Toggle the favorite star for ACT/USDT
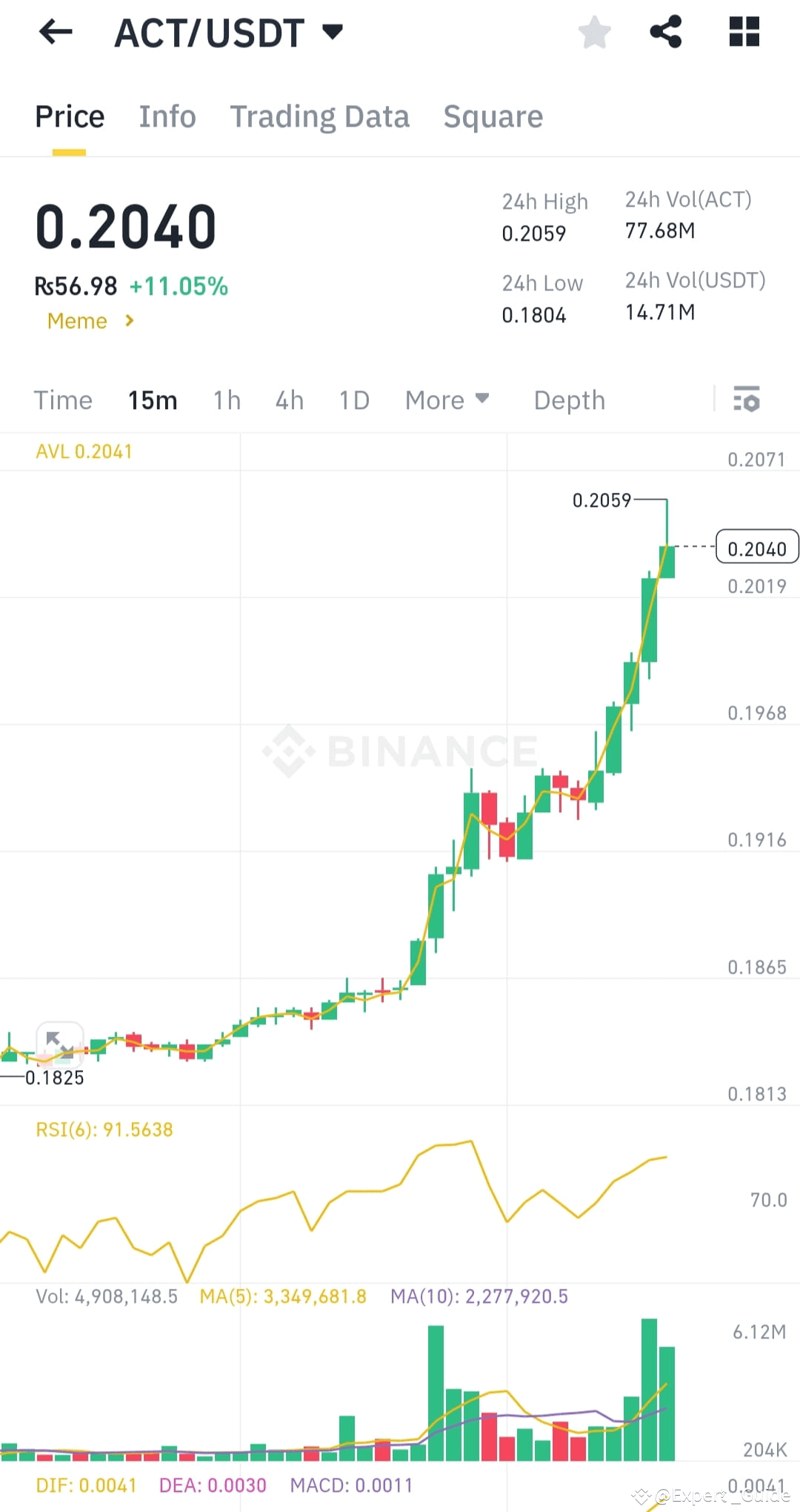The image size is (800, 1512). click(595, 32)
